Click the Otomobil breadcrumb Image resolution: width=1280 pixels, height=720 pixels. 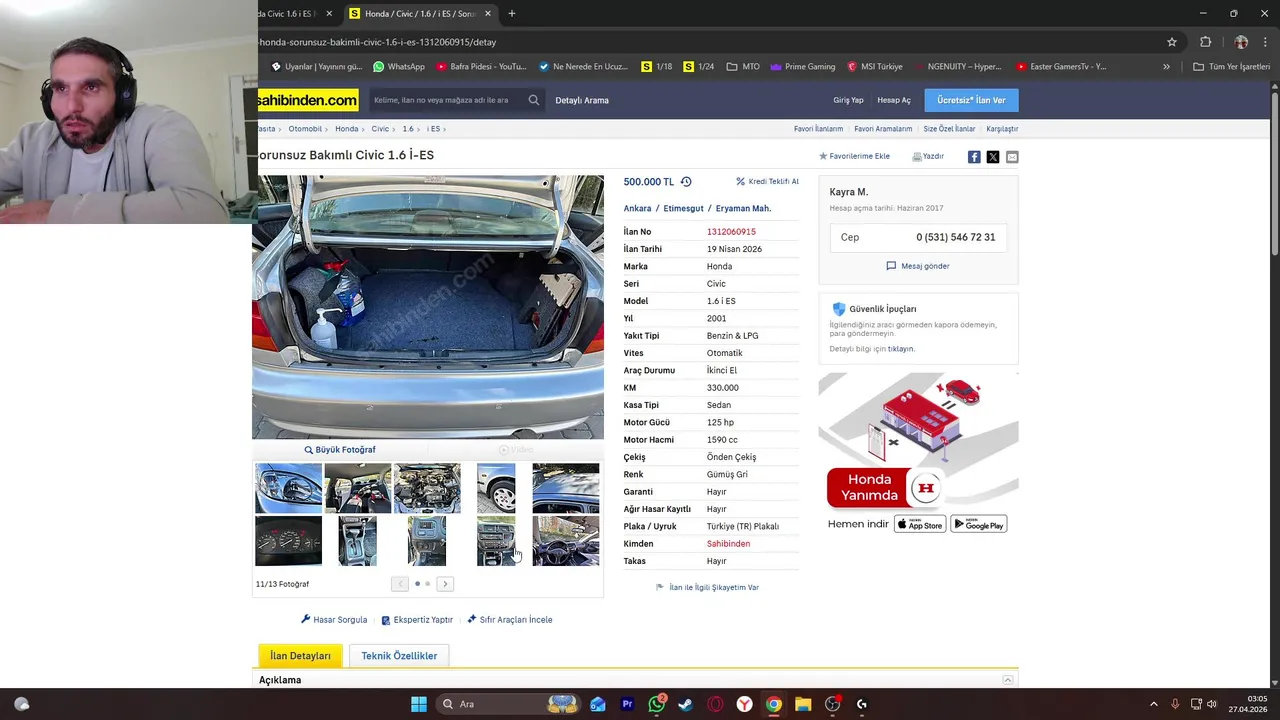[305, 129]
